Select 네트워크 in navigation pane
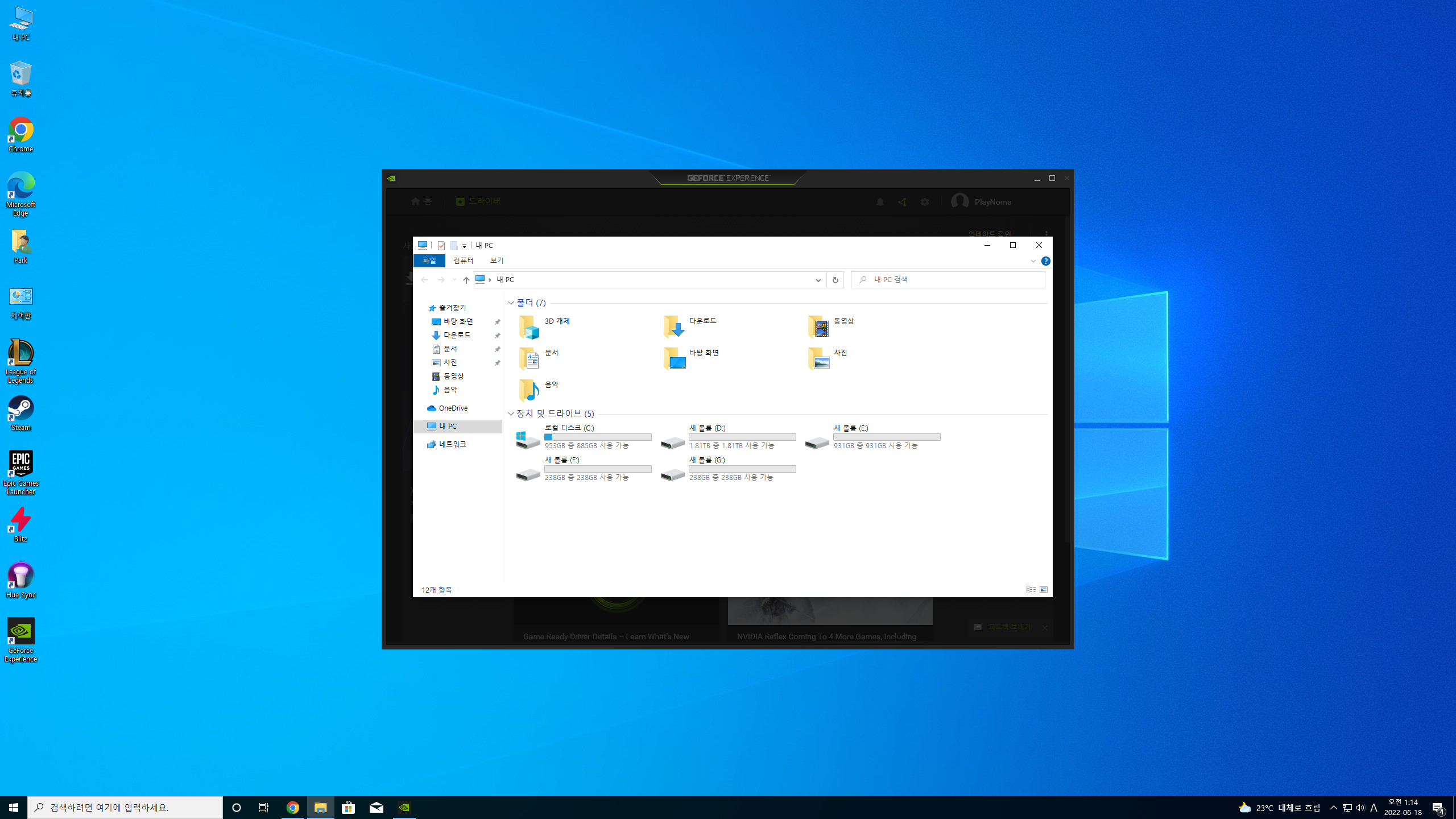 pos(452,444)
